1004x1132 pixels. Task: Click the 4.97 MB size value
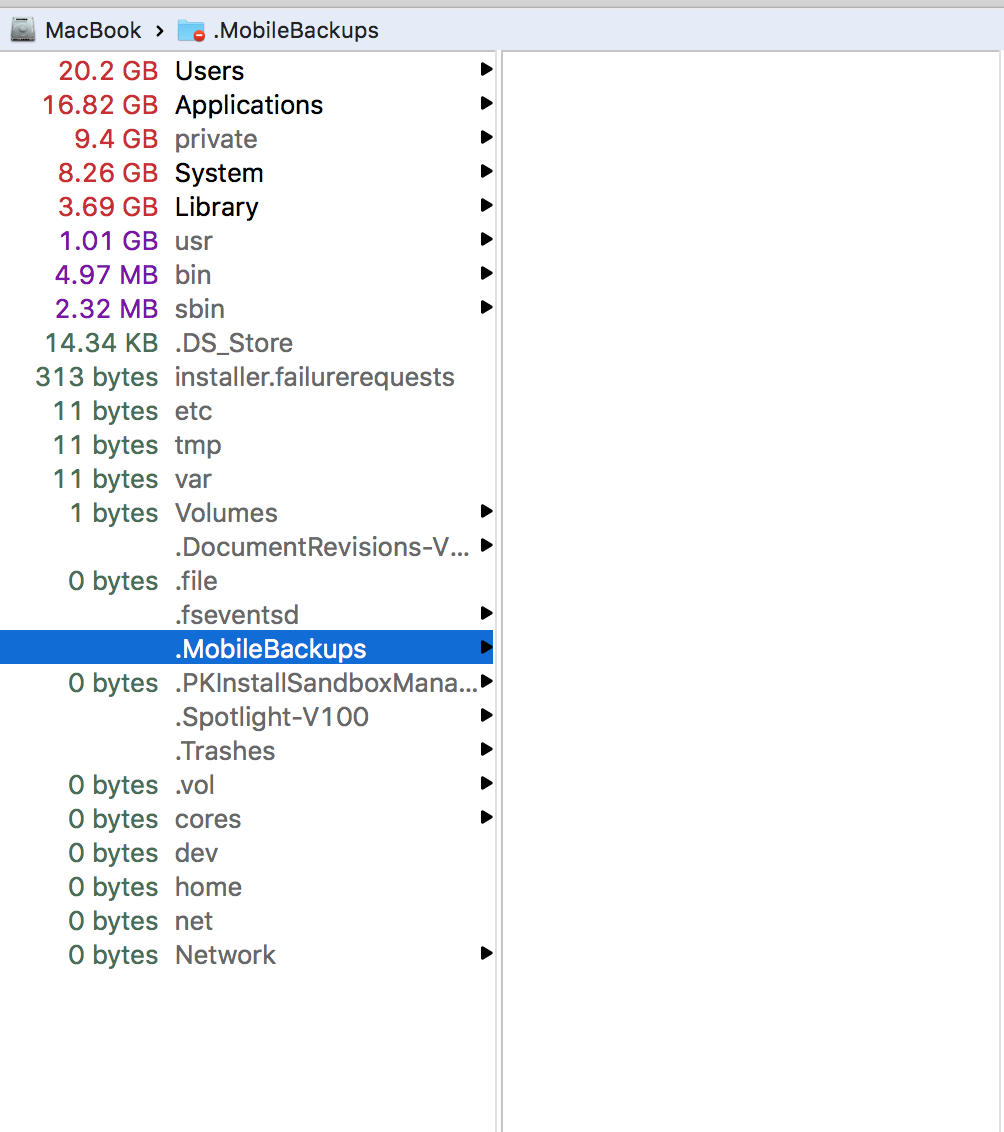[107, 274]
